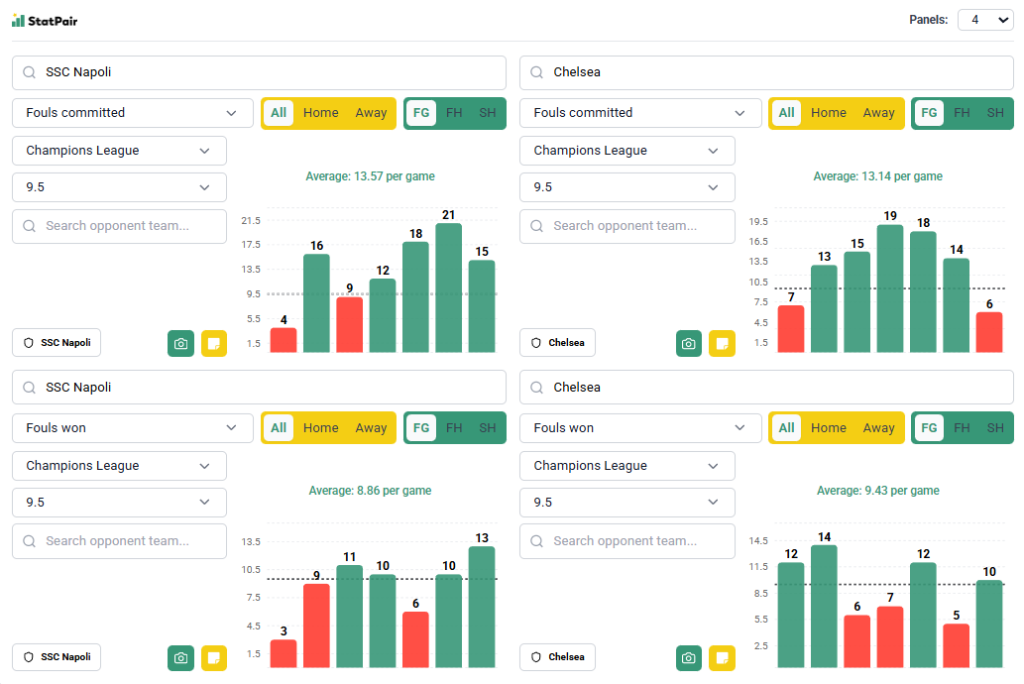Screen dimensions: 1024x684
Task: Choose SH period in Napoli Fouls won panel
Action: tap(487, 428)
